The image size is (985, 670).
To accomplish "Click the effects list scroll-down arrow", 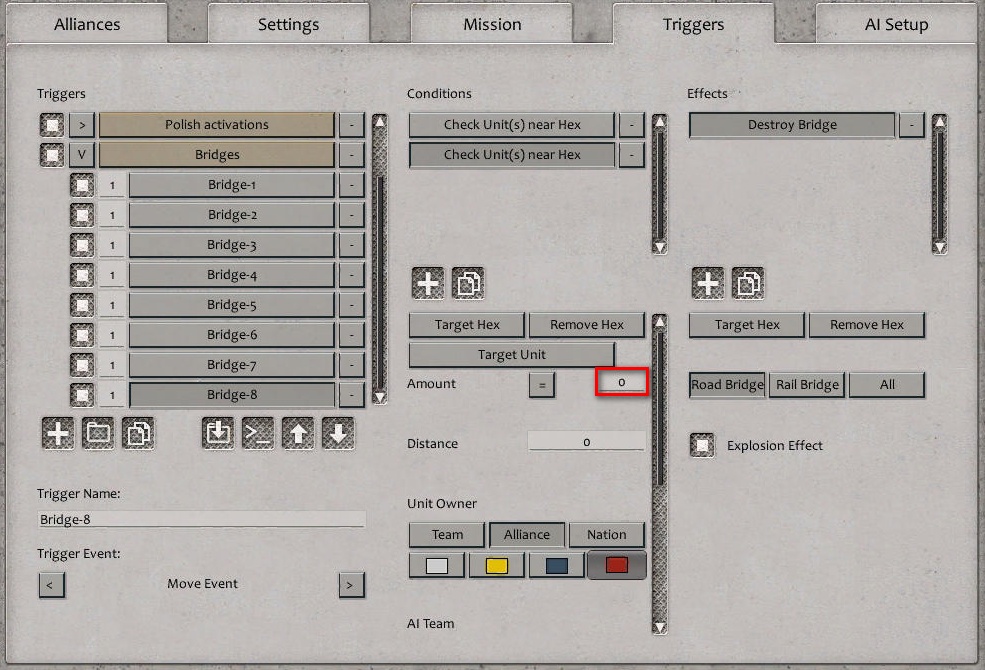I will [x=940, y=247].
